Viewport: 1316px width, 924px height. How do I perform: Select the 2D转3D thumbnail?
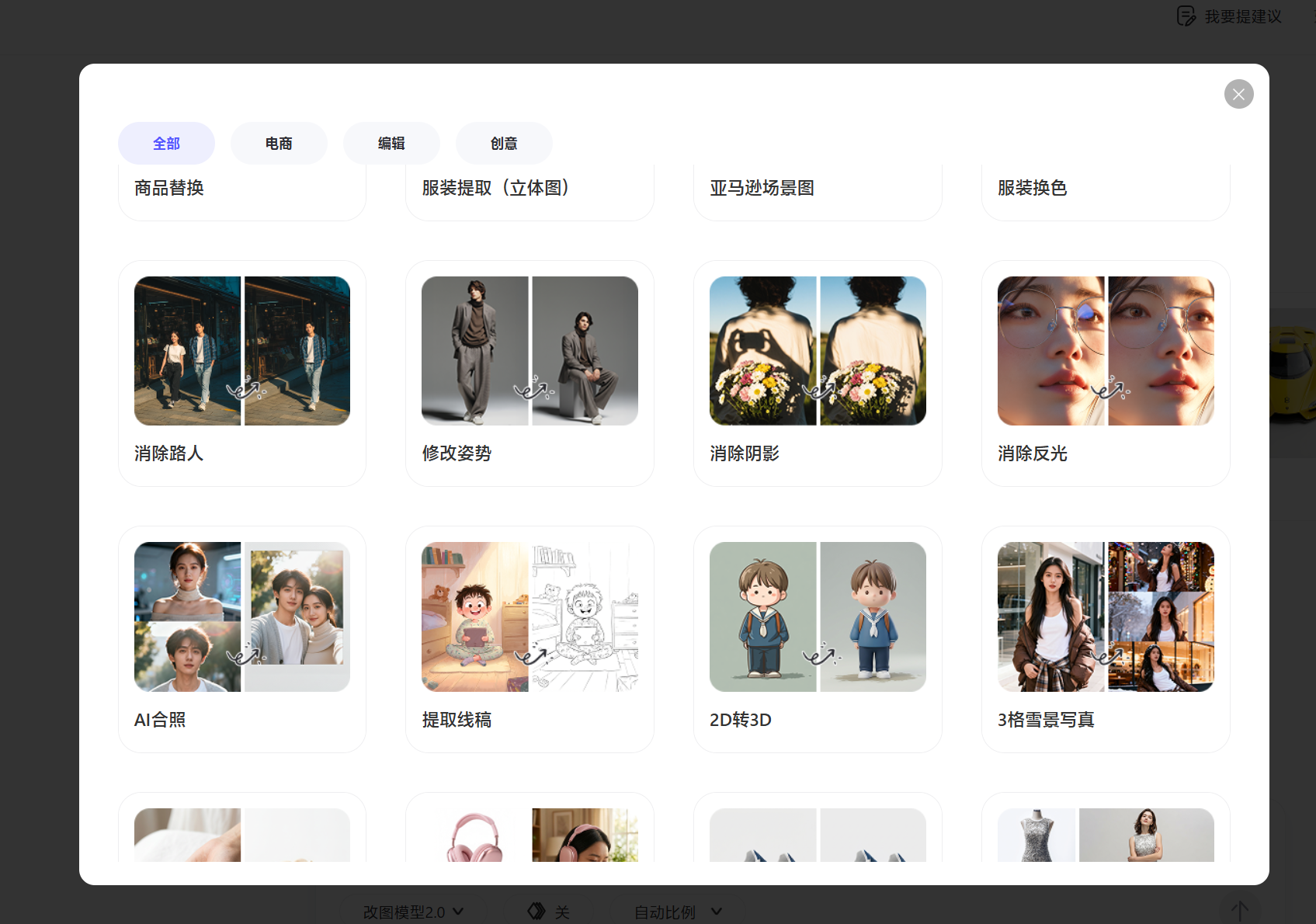[818, 617]
